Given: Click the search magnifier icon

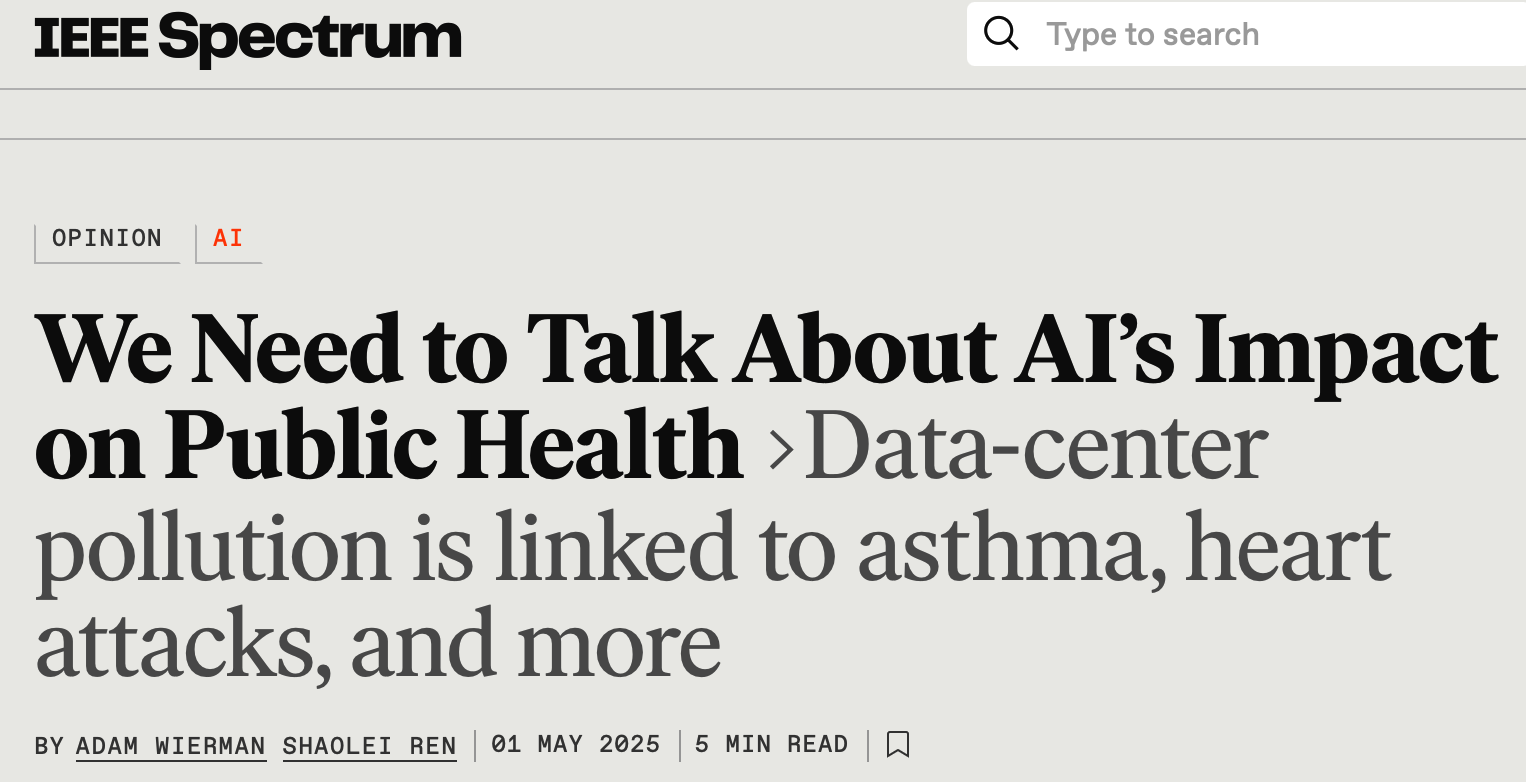Looking at the screenshot, I should [1001, 34].
